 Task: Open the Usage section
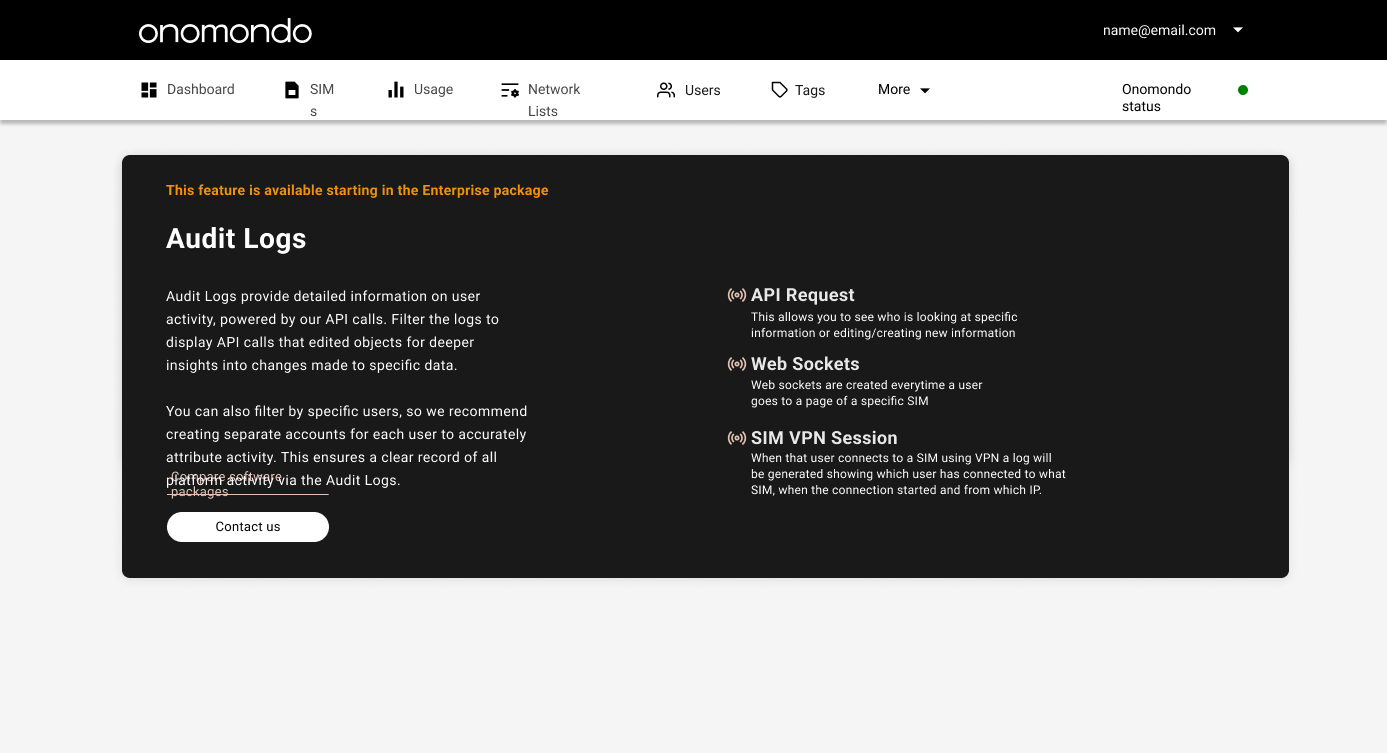[421, 90]
